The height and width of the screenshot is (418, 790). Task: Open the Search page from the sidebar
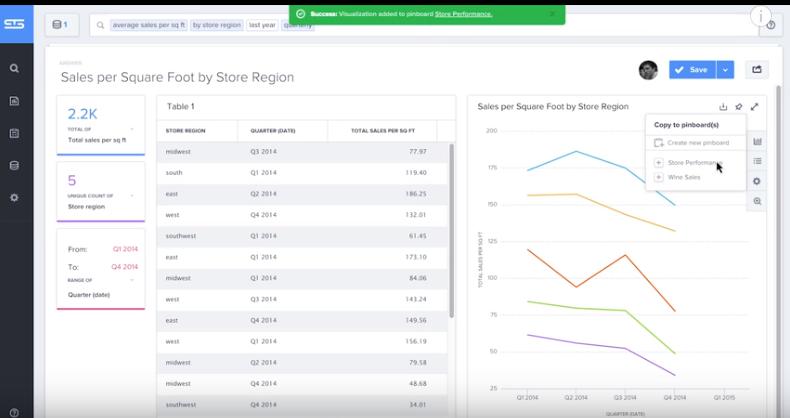pos(14,69)
